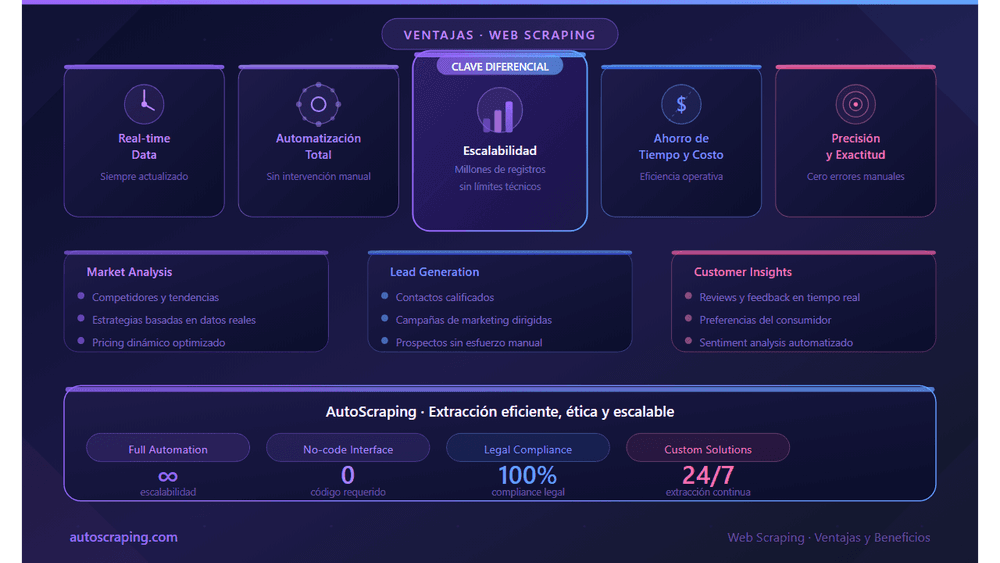Click Estrategias basadas en datos reales bullet
The height and width of the screenshot is (563, 1000).
click(173, 320)
